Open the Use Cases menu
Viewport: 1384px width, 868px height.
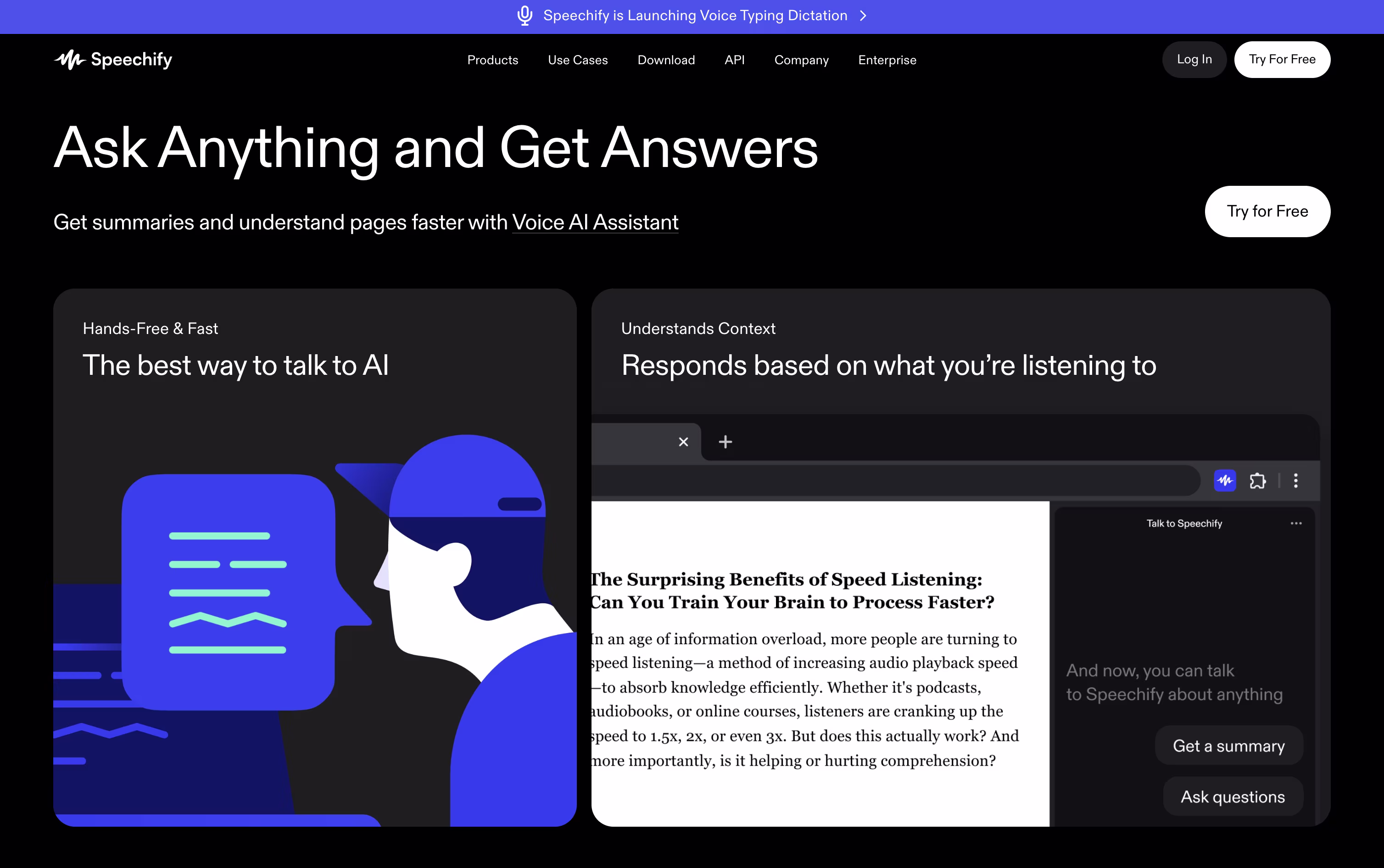coord(577,60)
